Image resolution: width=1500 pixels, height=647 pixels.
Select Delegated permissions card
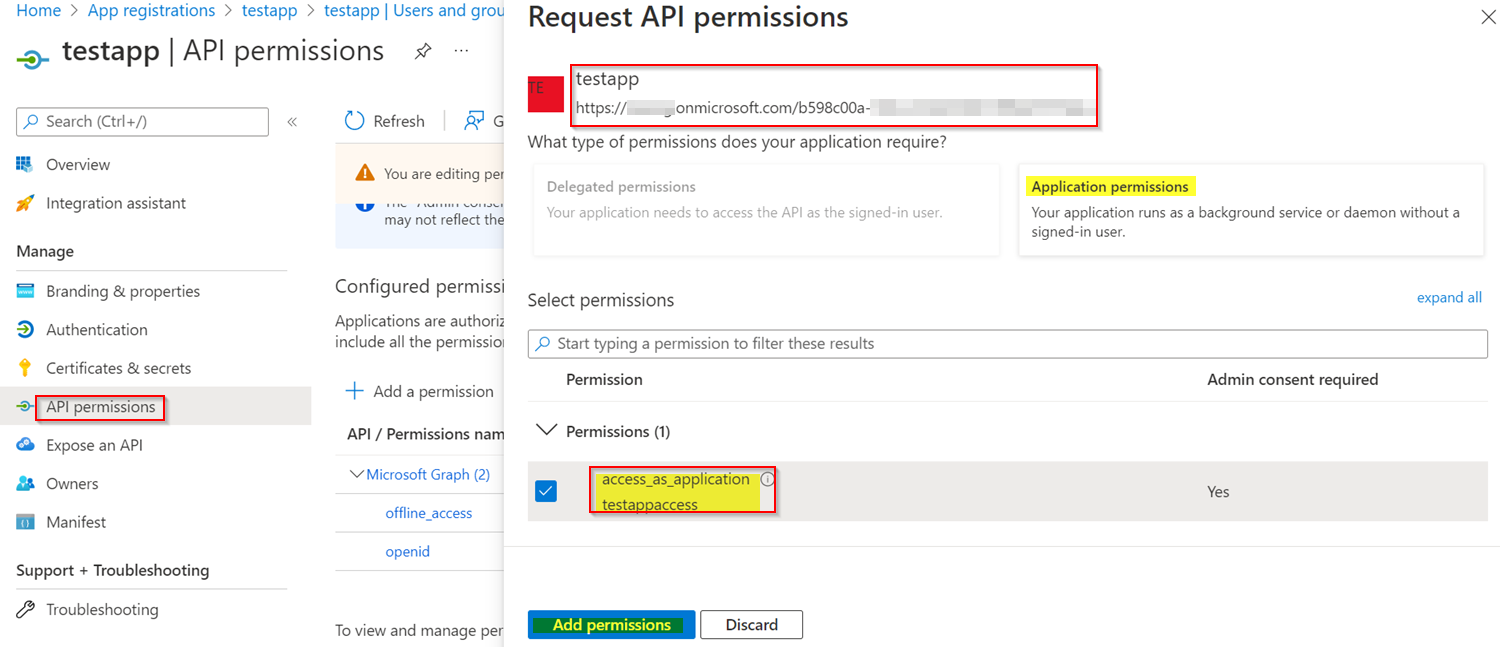pyautogui.click(x=766, y=210)
